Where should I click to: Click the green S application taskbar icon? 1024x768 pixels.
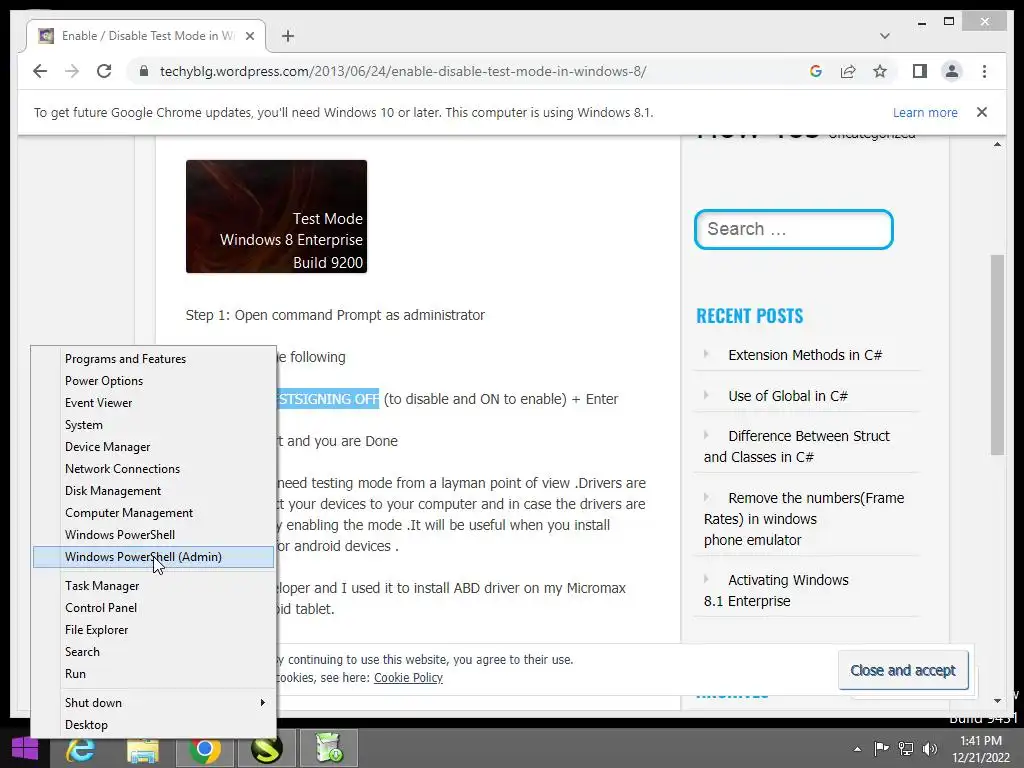tap(266, 749)
